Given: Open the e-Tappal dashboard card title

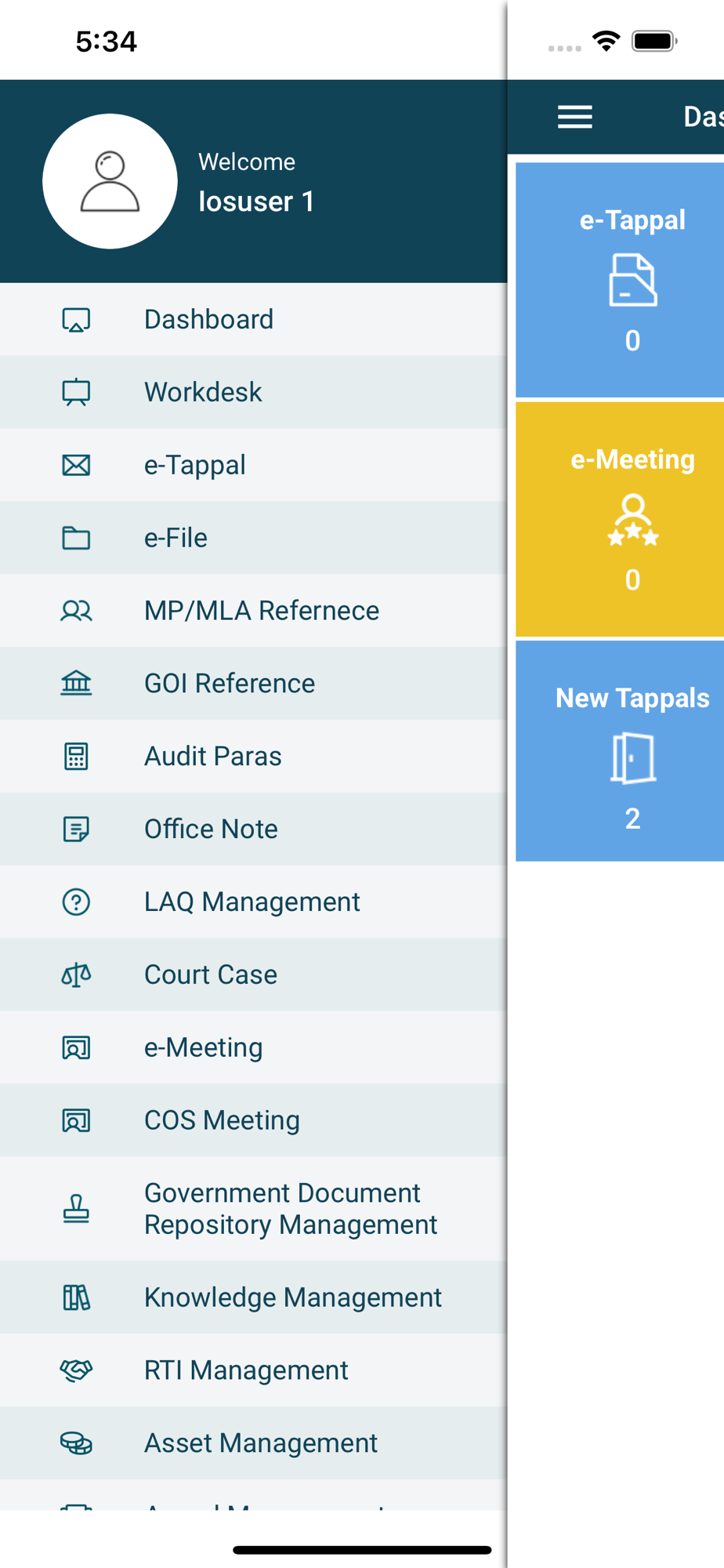Looking at the screenshot, I should click(x=632, y=220).
